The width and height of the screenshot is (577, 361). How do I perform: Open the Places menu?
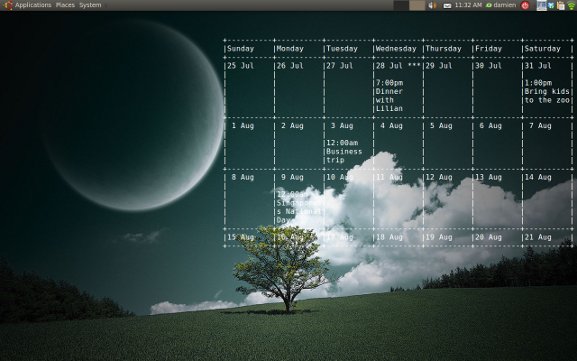(x=65, y=5)
